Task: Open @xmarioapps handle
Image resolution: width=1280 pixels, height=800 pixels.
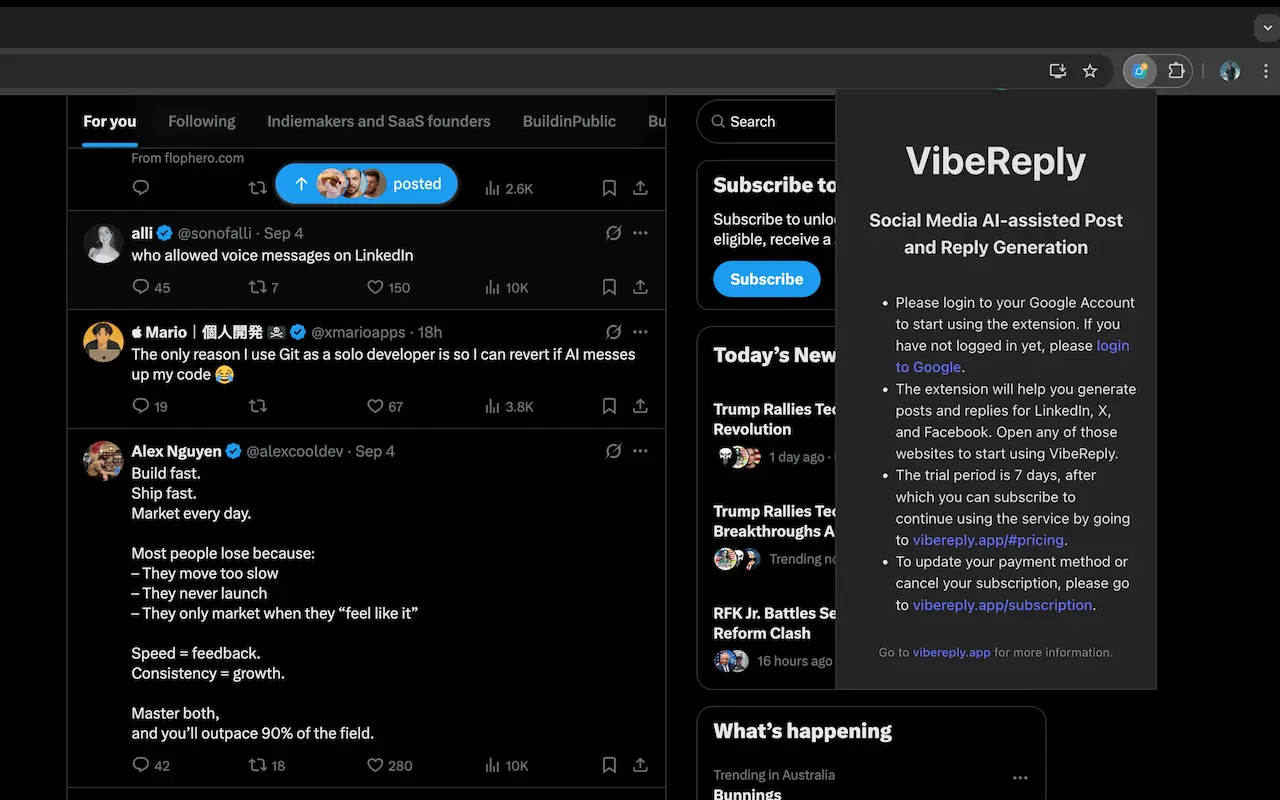Action: click(359, 332)
